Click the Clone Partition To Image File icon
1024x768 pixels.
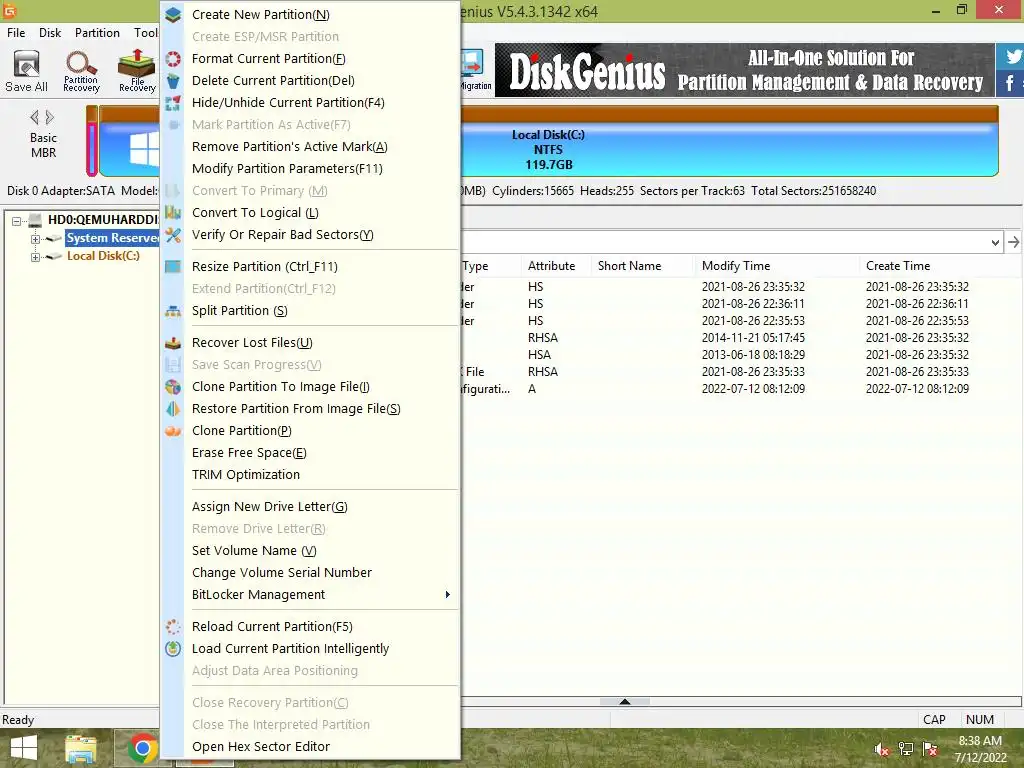pyautogui.click(x=173, y=387)
